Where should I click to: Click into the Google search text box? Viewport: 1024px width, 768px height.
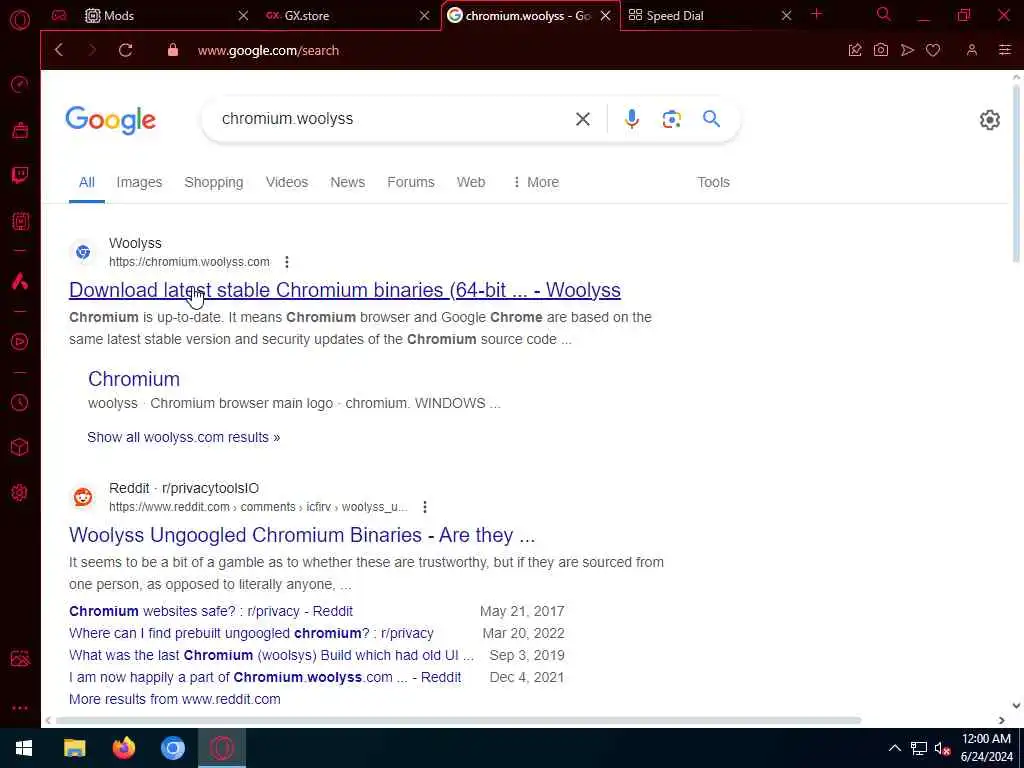[392, 119]
